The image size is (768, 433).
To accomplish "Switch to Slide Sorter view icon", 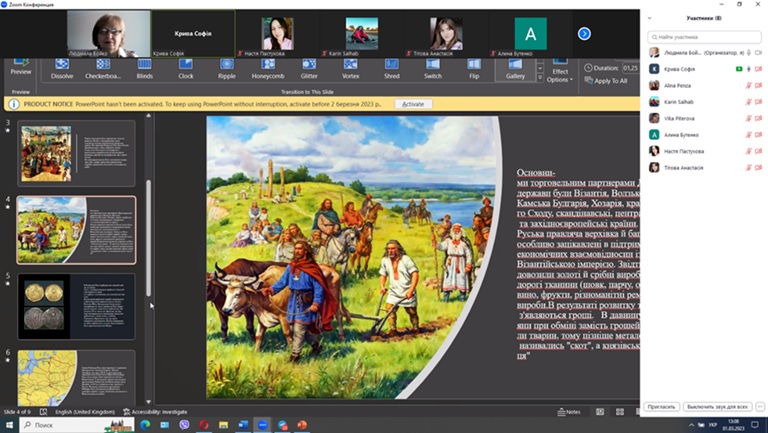I will point(620,412).
